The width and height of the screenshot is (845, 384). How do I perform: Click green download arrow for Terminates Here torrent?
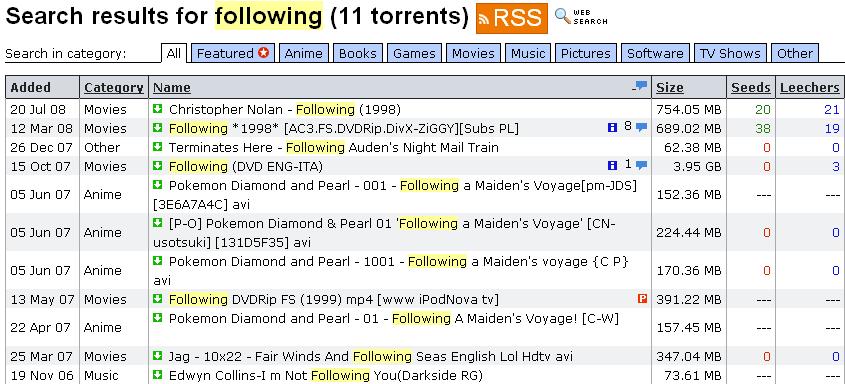(157, 147)
